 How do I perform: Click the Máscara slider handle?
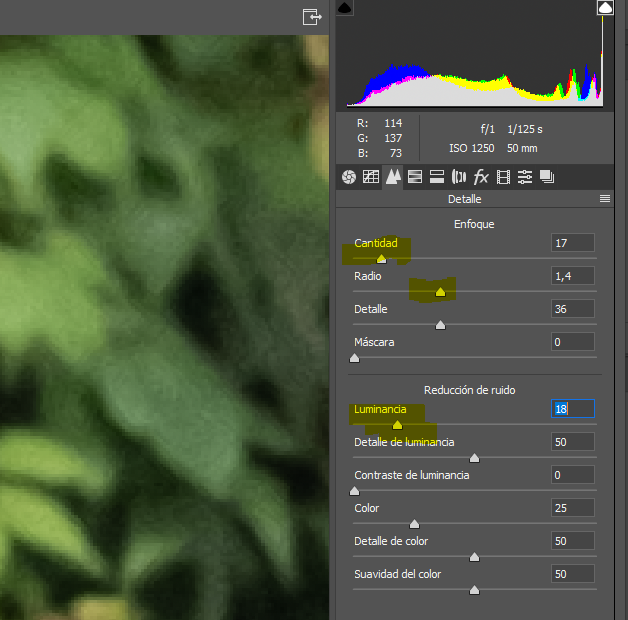click(x=354, y=358)
